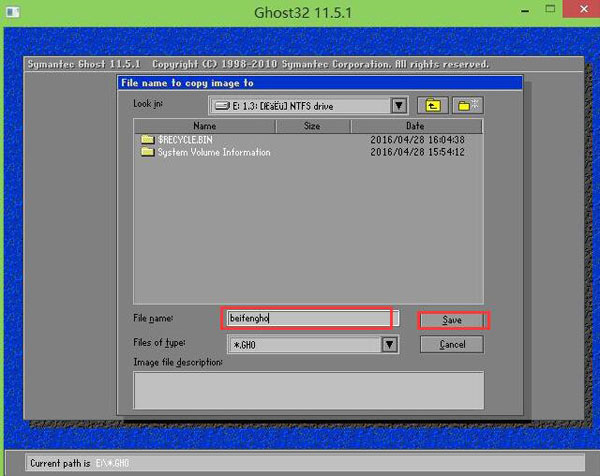
Task: Click the File name label
Action: point(153,318)
